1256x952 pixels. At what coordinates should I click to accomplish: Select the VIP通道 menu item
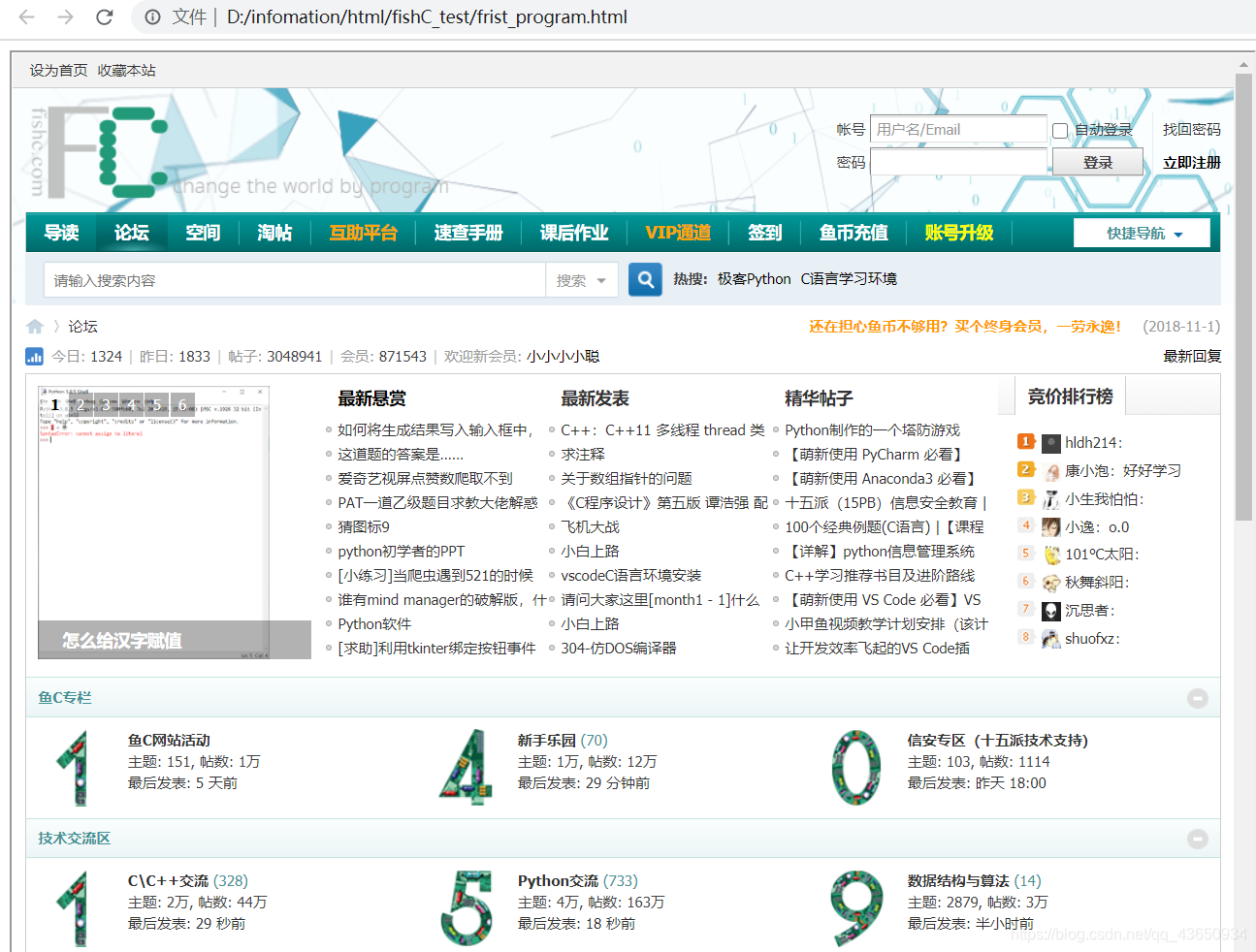(x=678, y=233)
